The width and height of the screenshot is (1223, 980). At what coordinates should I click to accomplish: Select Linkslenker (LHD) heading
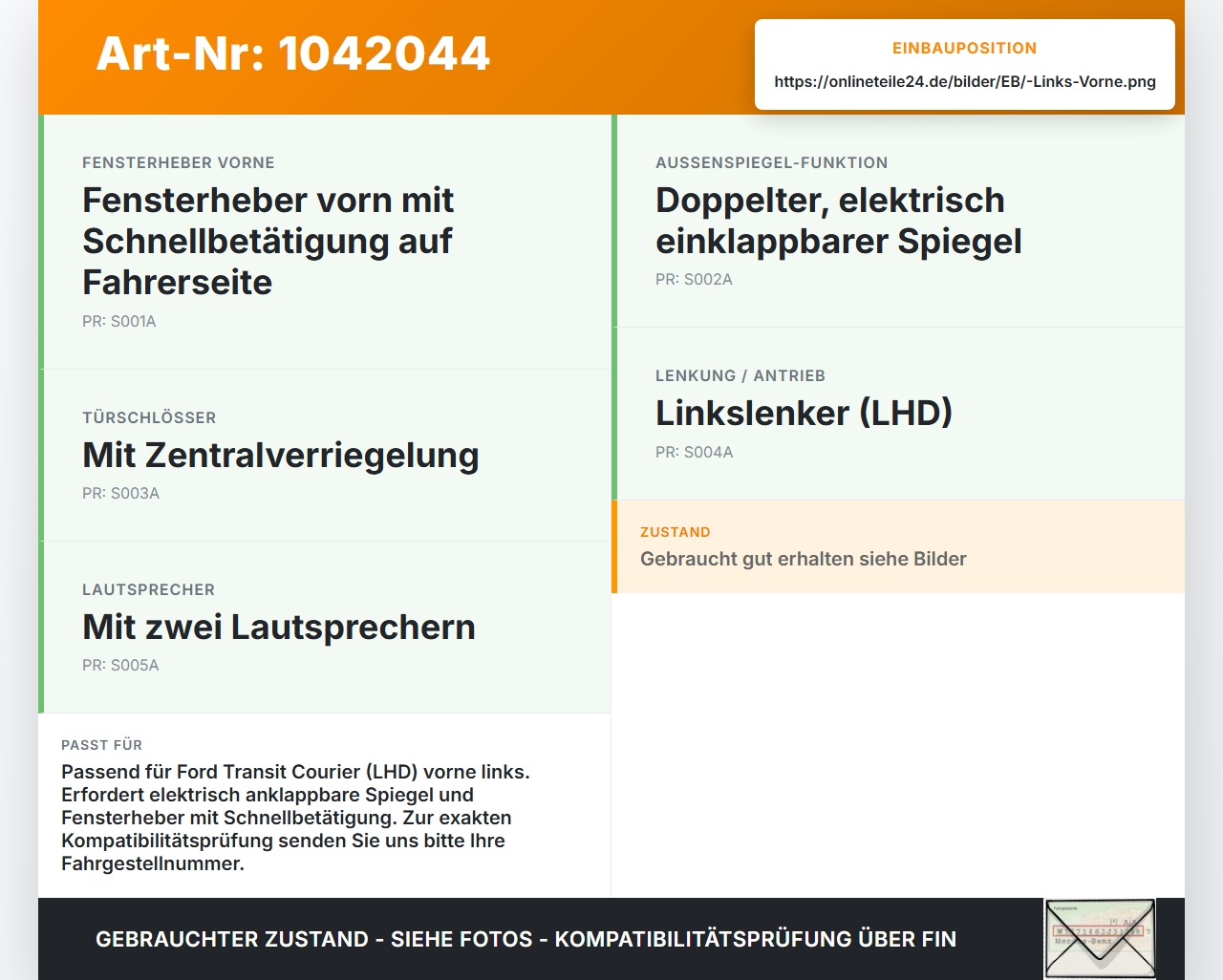coord(804,413)
